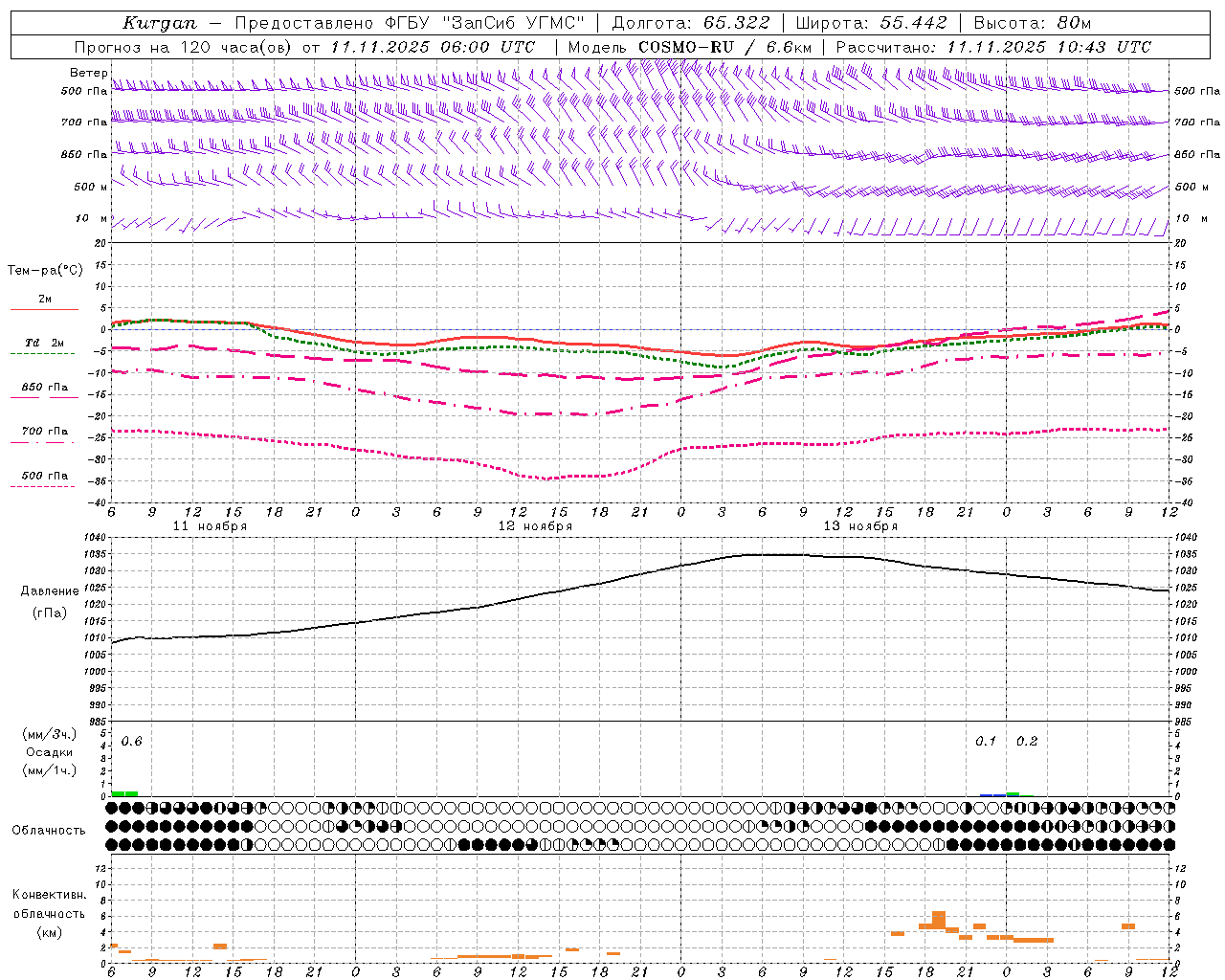Click the longitude value "Долгота: 65.322"
1225x980 pixels.
(690, 23)
